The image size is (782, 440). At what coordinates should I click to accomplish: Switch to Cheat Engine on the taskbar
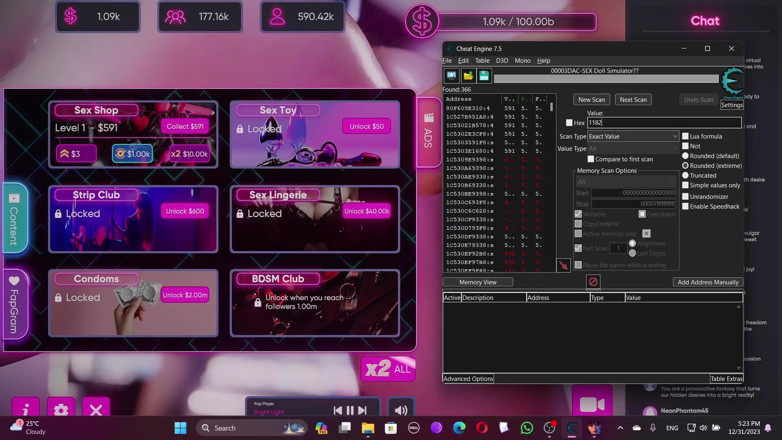coord(572,428)
